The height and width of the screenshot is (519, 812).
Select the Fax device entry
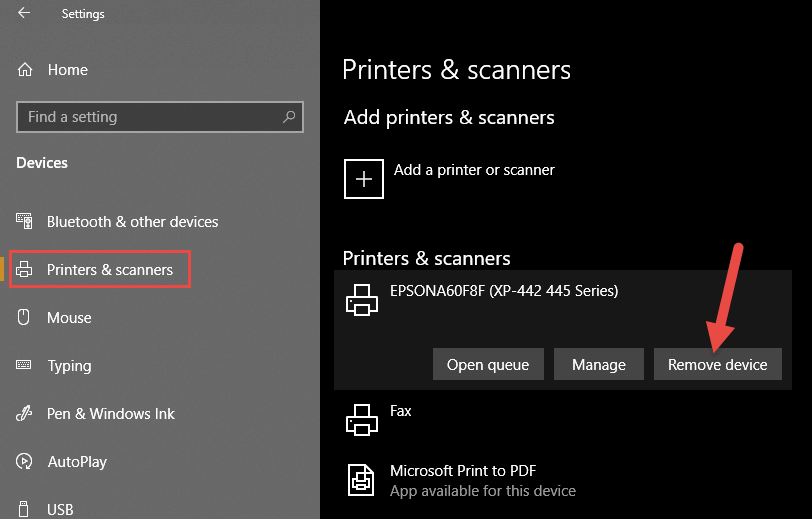pos(563,420)
